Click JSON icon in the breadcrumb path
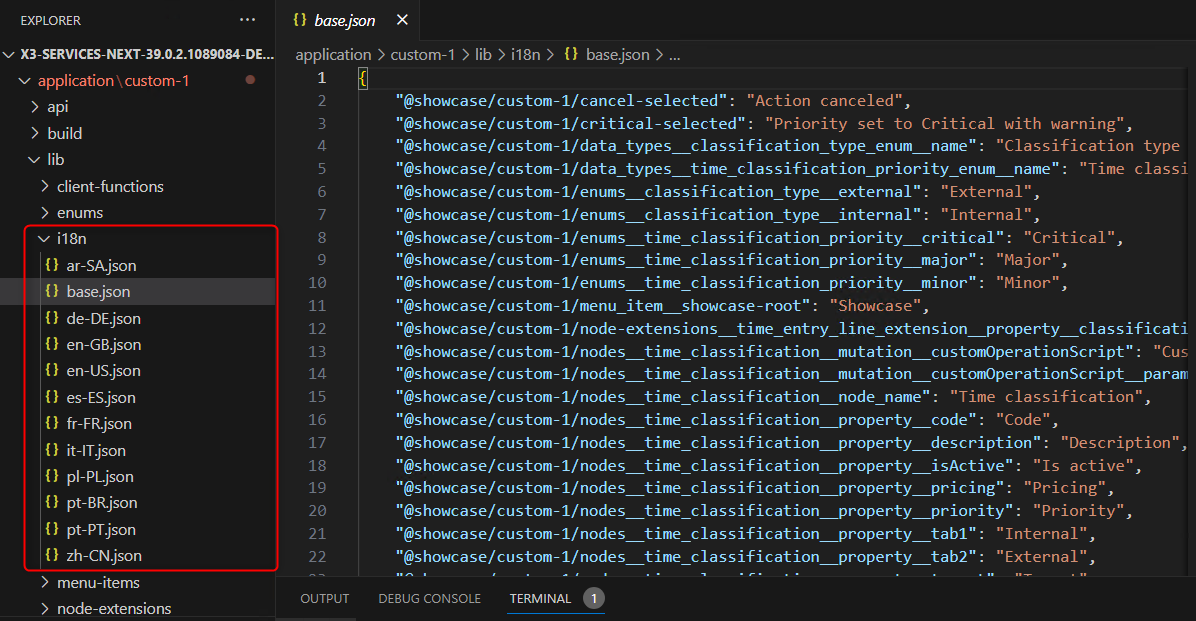Viewport: 1196px width, 621px height. (571, 54)
